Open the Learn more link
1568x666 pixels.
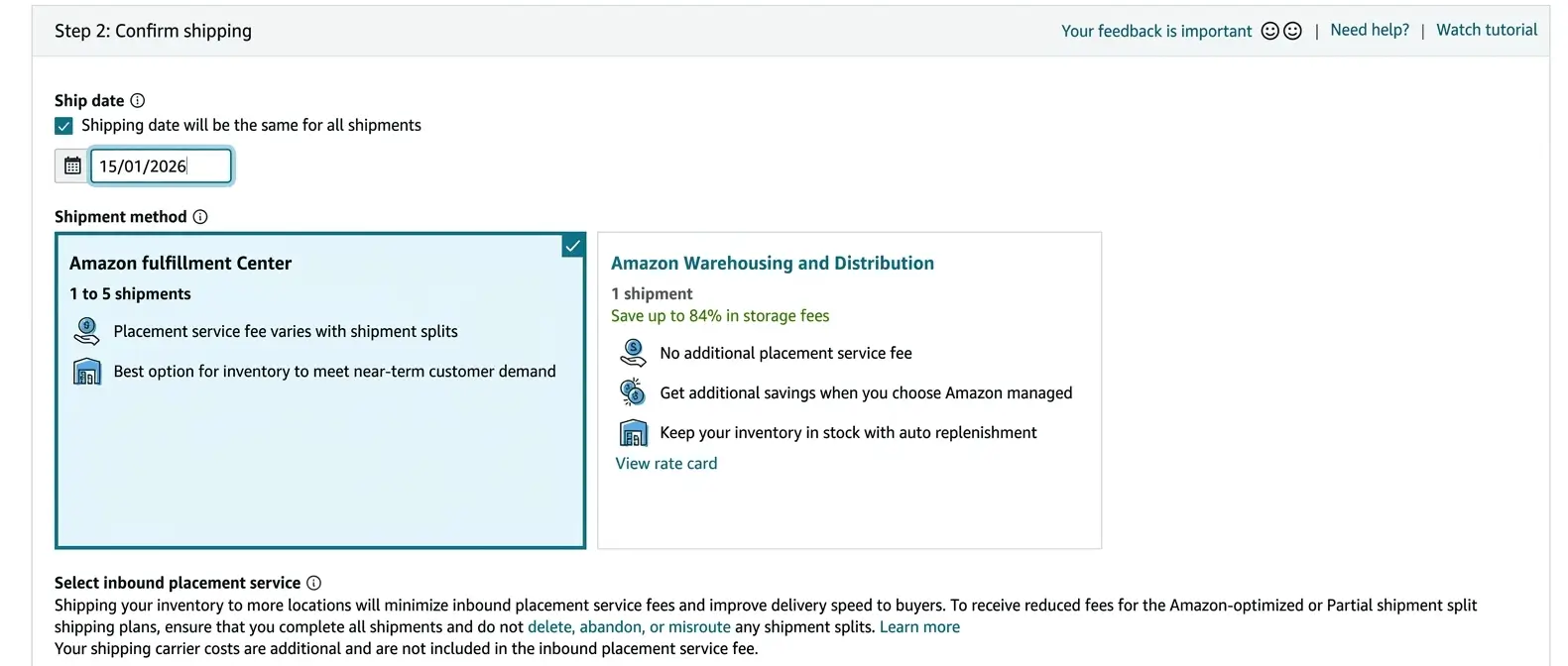[x=919, y=627]
